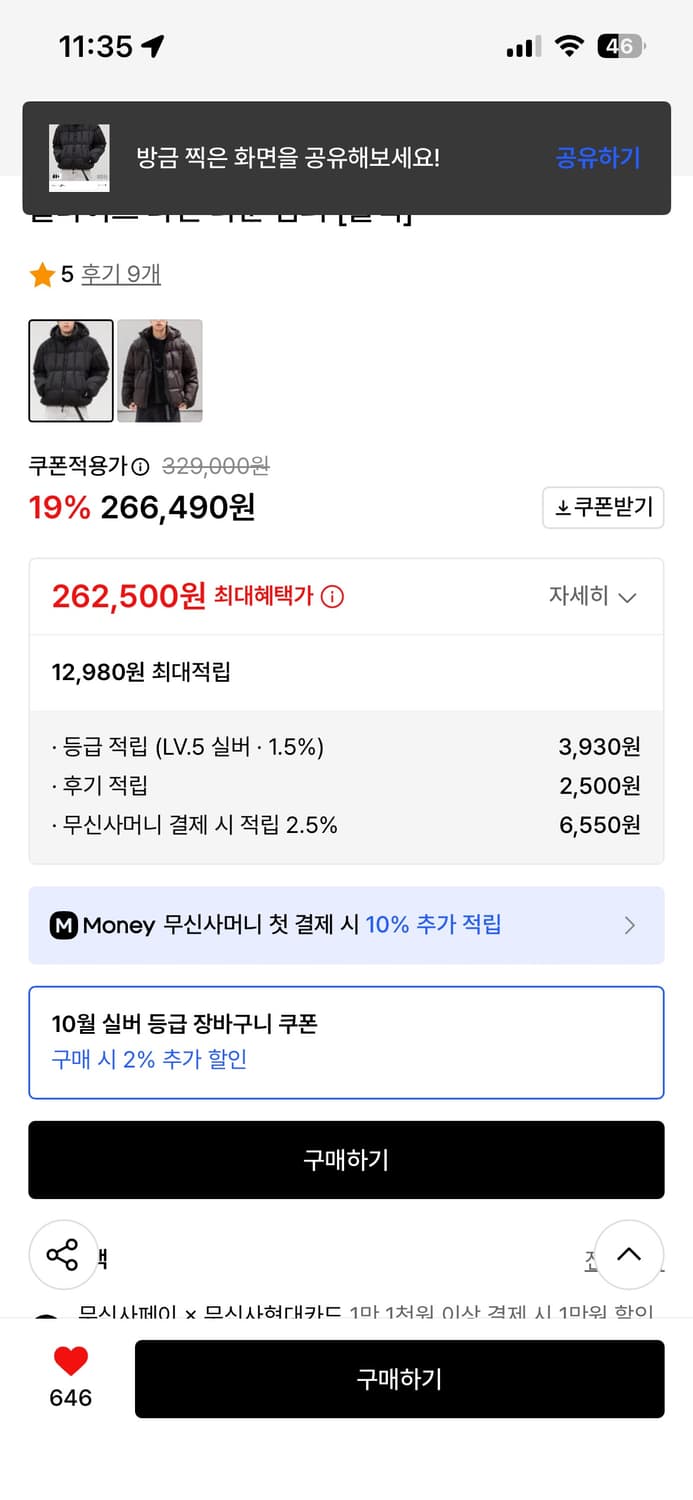This screenshot has height=1500, width=693.
Task: Tap the yellow star rating icon
Action: click(x=43, y=273)
